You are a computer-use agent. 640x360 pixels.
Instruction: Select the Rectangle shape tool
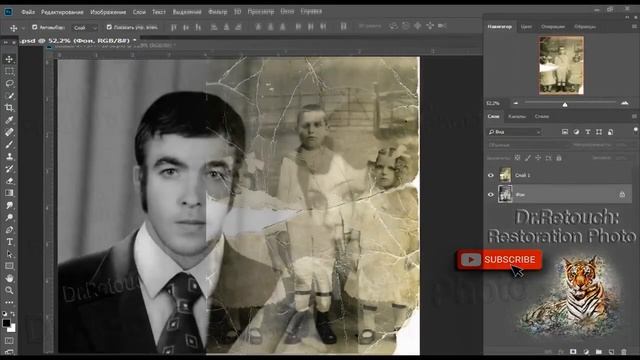[x=9, y=266]
